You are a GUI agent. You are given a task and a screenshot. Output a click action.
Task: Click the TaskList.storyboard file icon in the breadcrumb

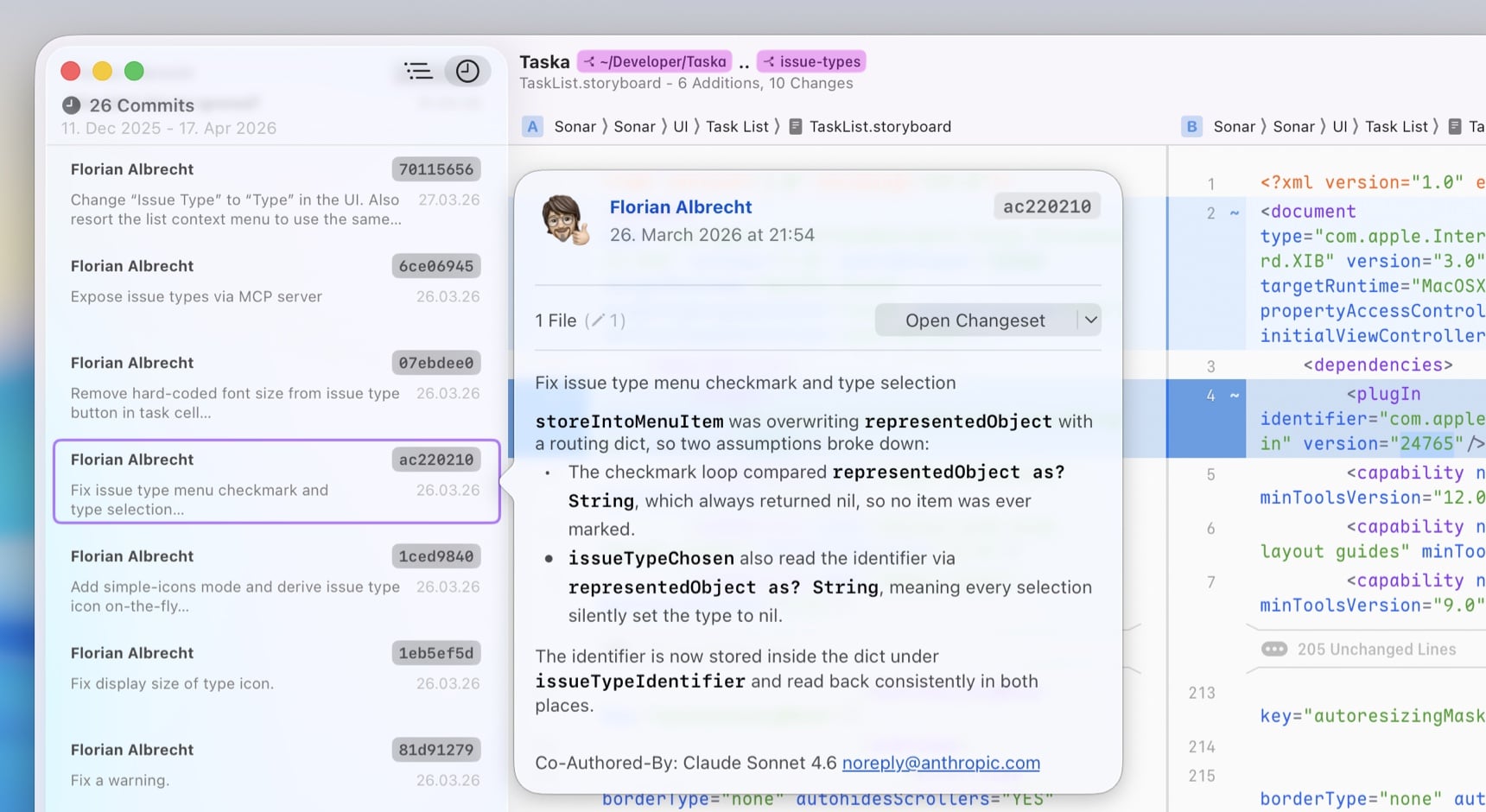[x=795, y=126]
